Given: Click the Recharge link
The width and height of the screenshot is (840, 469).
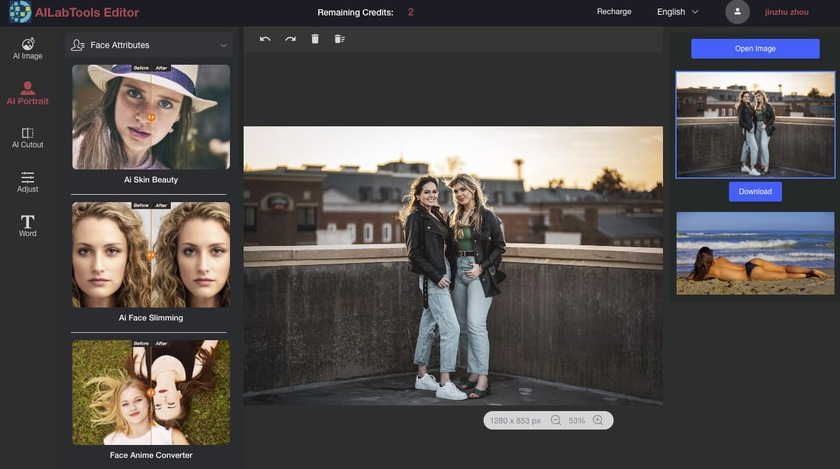Looking at the screenshot, I should (614, 12).
